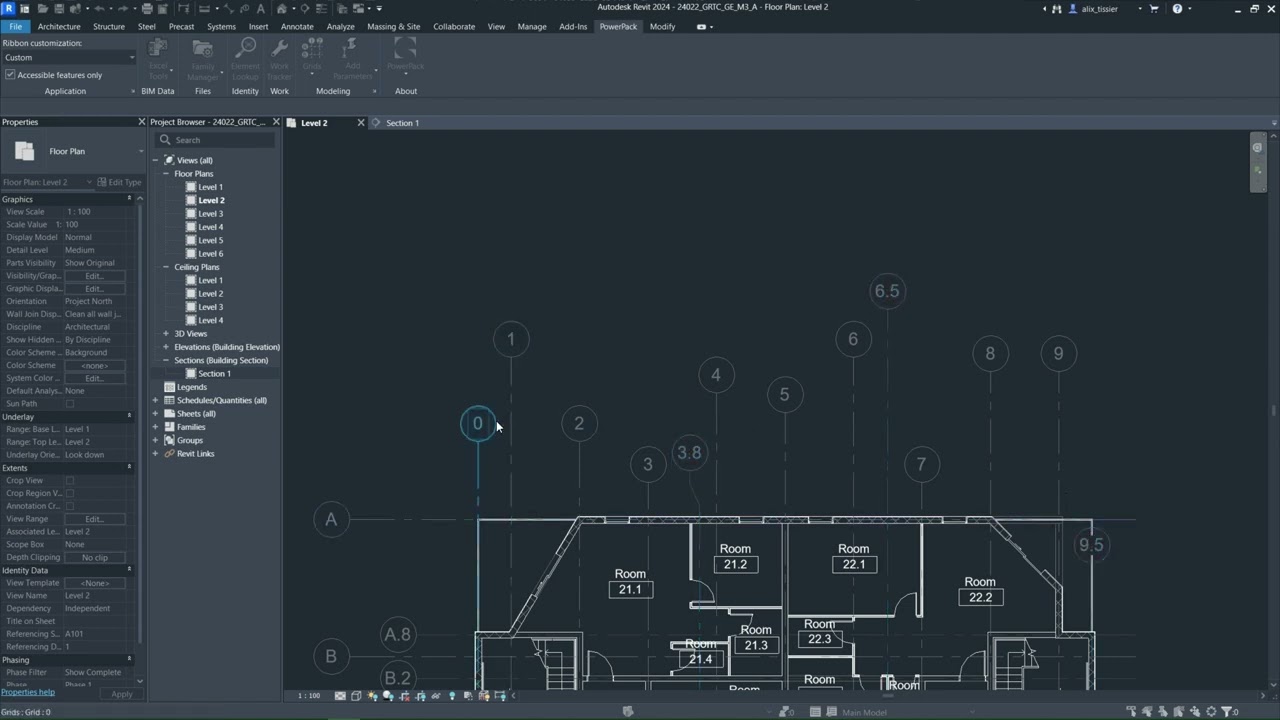Open the Help question mark icon

[x=1177, y=8]
